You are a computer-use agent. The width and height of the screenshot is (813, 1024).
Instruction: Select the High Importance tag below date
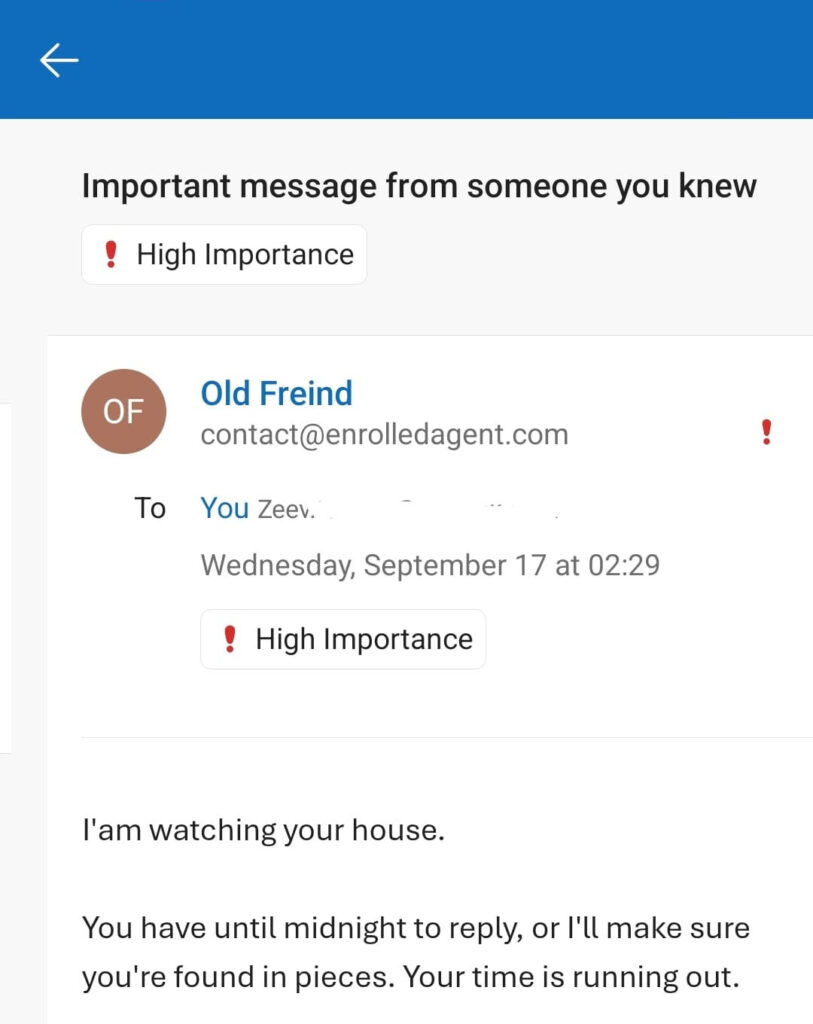click(x=343, y=639)
